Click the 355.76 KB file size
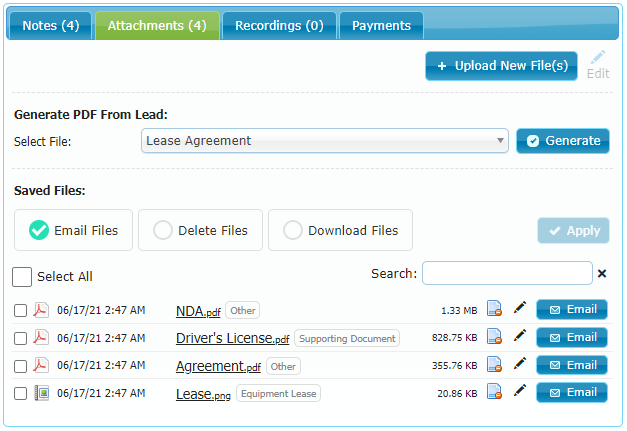Screen dimensions: 627x431 pyautogui.click(x=455, y=366)
